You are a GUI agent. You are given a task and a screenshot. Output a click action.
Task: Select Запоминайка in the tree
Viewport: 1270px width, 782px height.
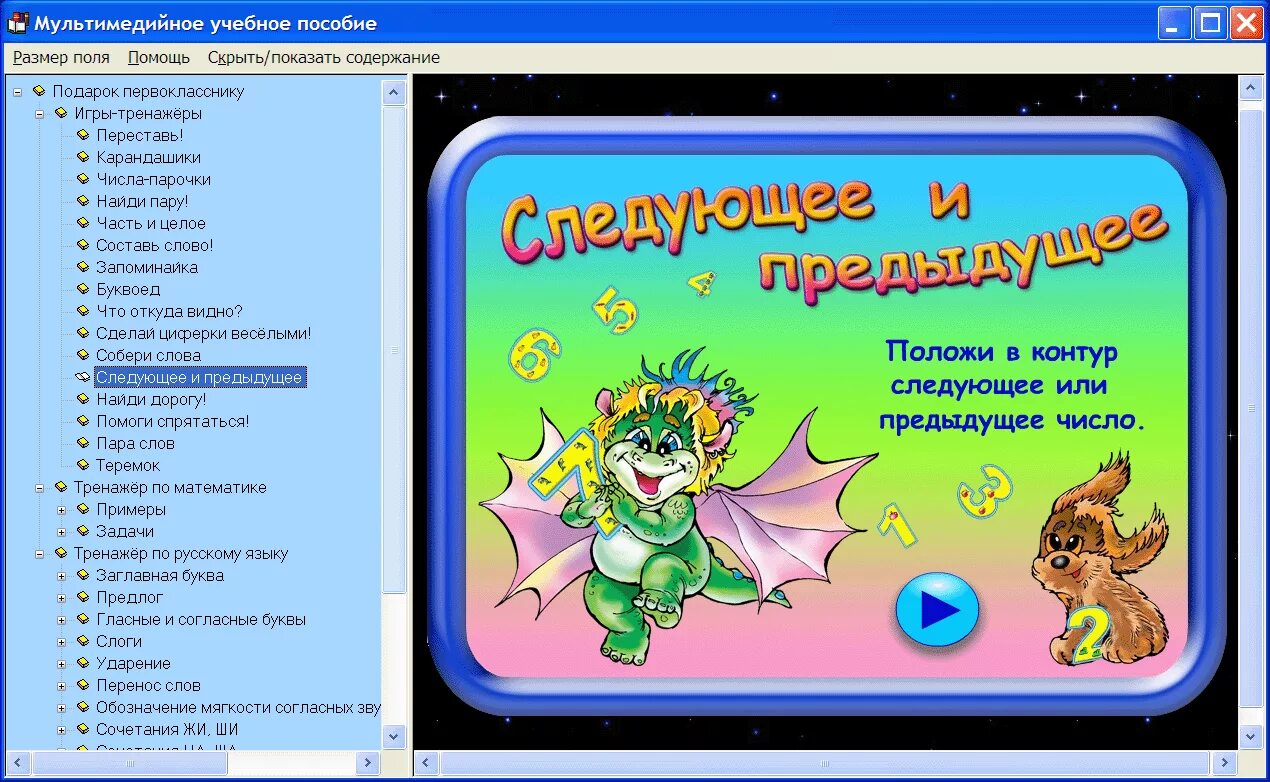(x=147, y=267)
